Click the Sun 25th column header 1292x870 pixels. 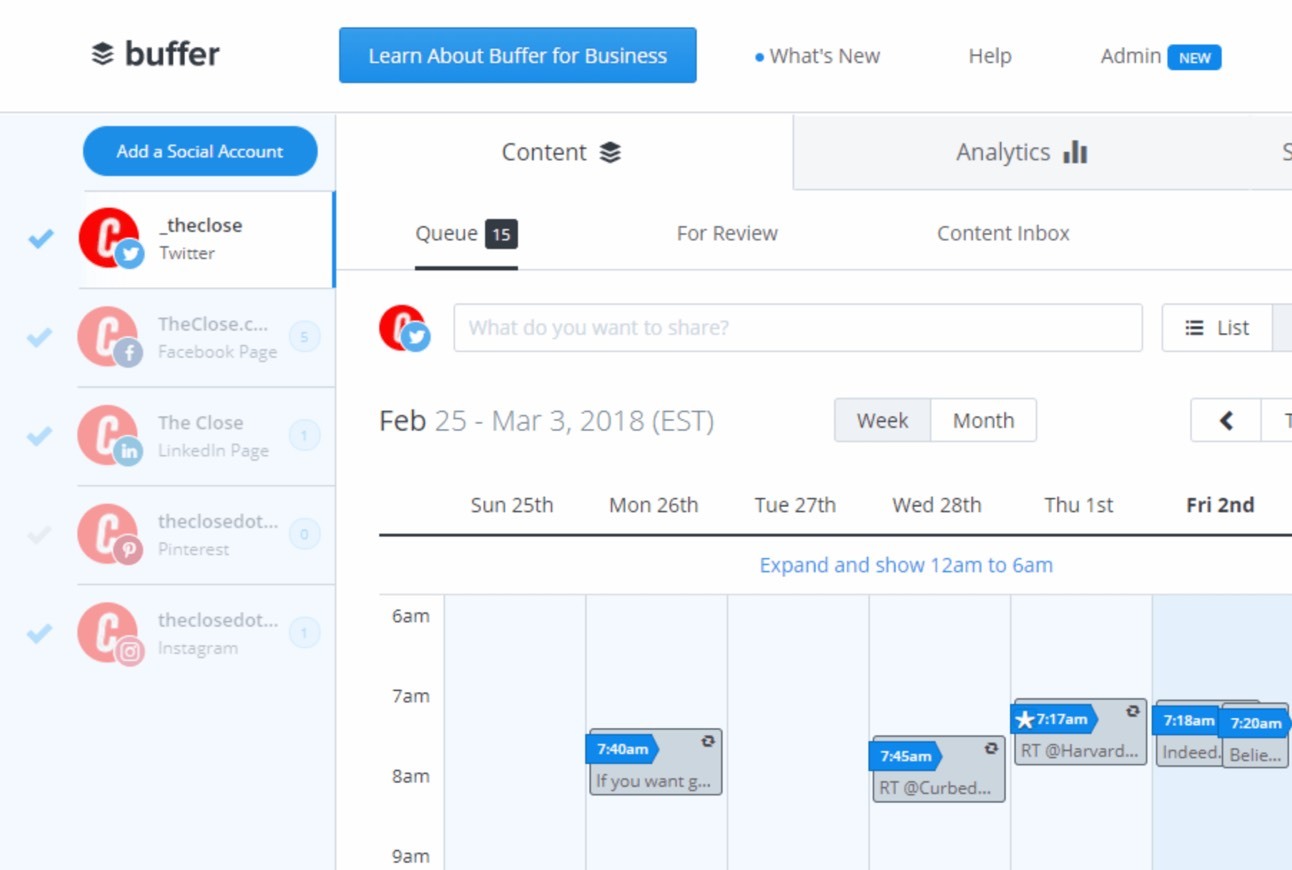click(512, 505)
